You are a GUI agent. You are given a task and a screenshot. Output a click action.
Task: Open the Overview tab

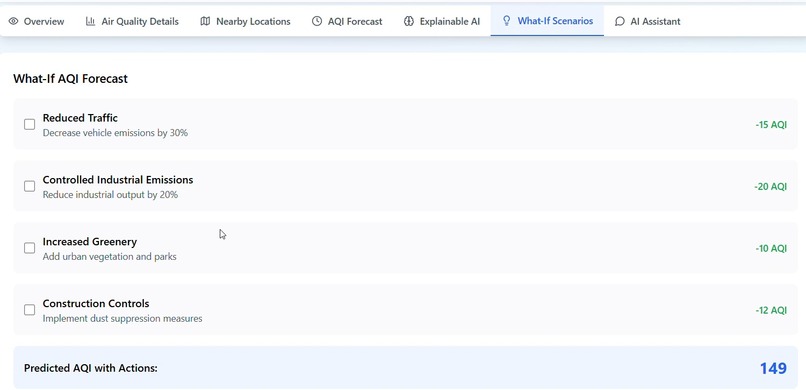(36, 21)
